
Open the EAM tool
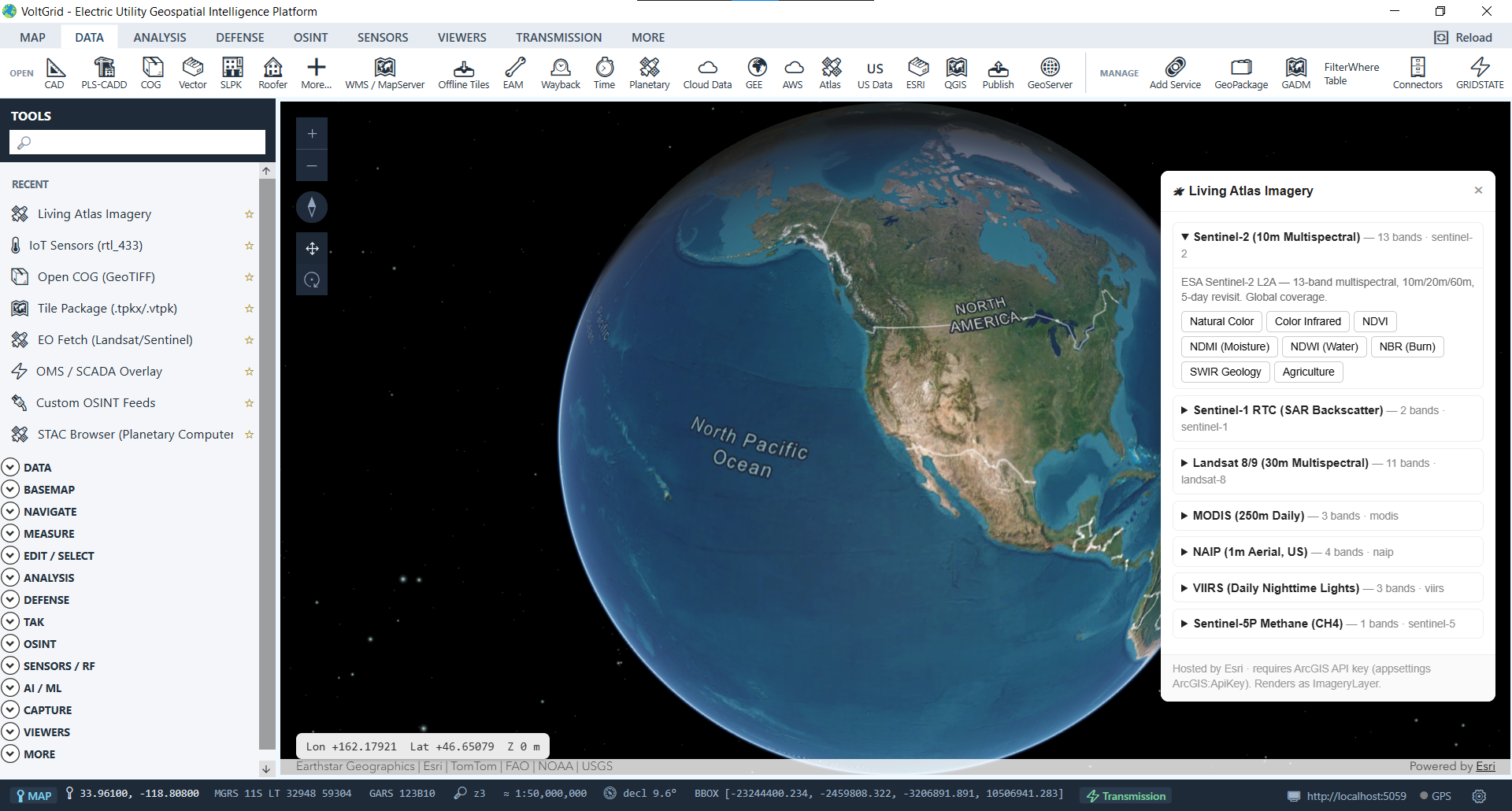(x=513, y=73)
